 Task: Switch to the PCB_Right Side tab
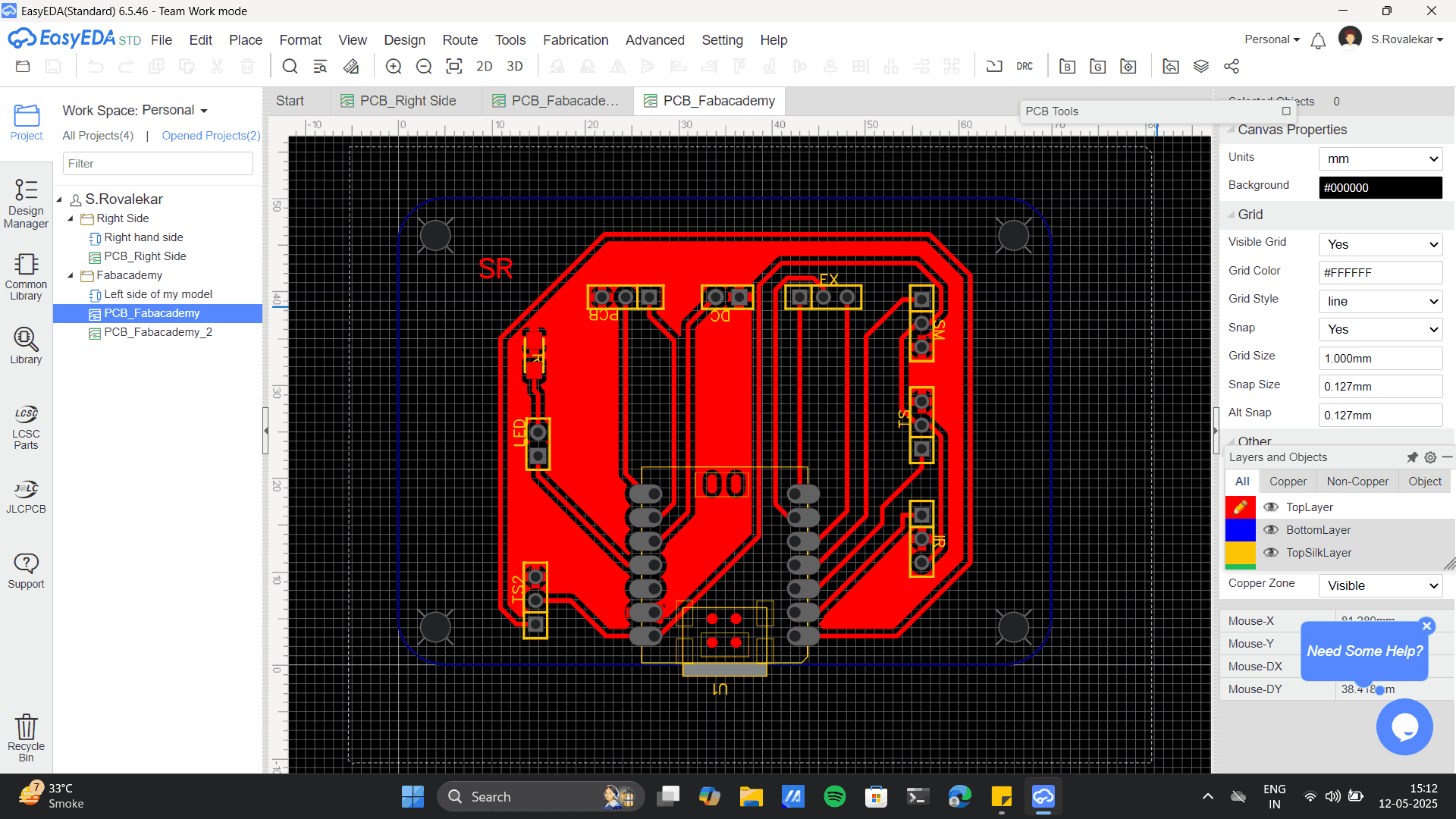[406, 101]
